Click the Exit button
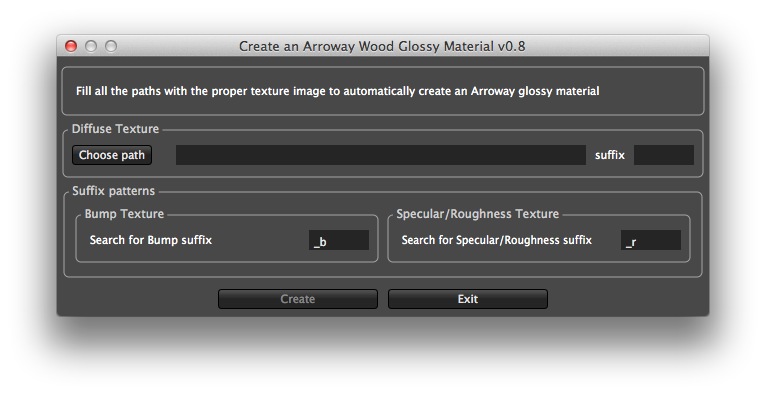The height and width of the screenshot is (395, 766). click(468, 299)
